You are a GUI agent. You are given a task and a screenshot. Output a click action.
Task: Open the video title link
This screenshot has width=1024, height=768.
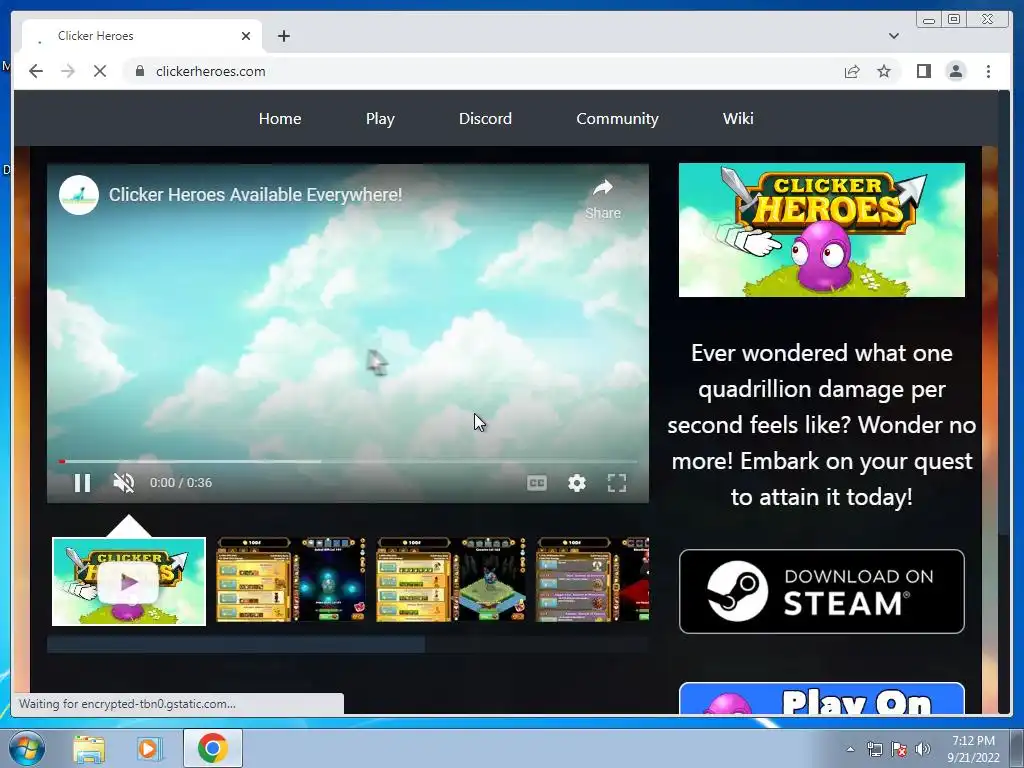click(x=255, y=195)
